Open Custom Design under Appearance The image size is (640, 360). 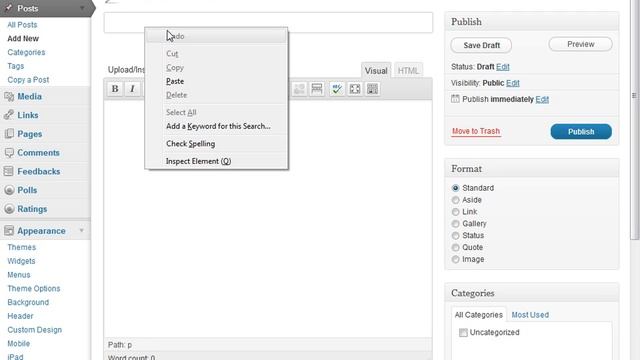pyautogui.click(x=35, y=330)
